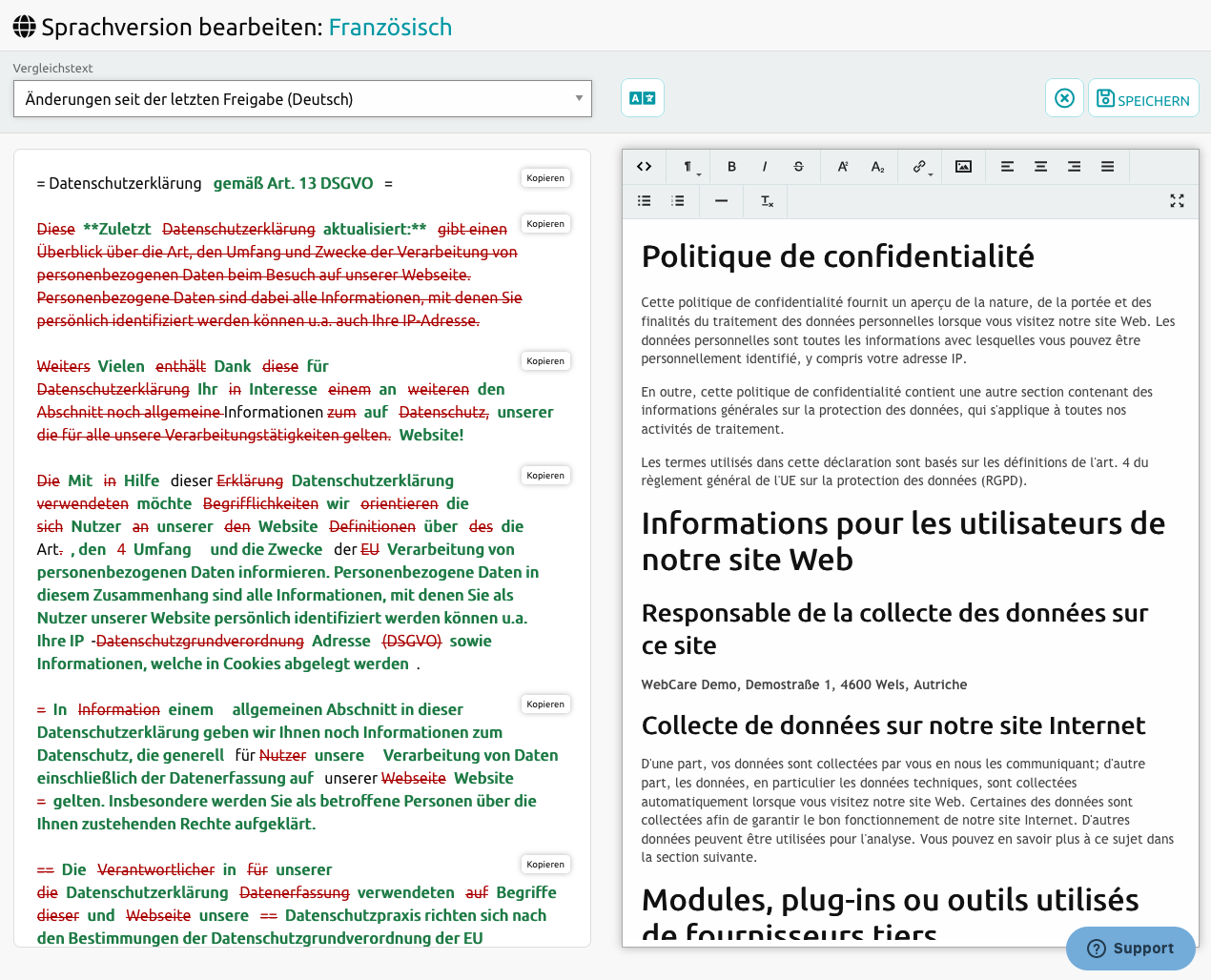Insert a numbered list
This screenshot has height=980, width=1211.
(x=678, y=201)
